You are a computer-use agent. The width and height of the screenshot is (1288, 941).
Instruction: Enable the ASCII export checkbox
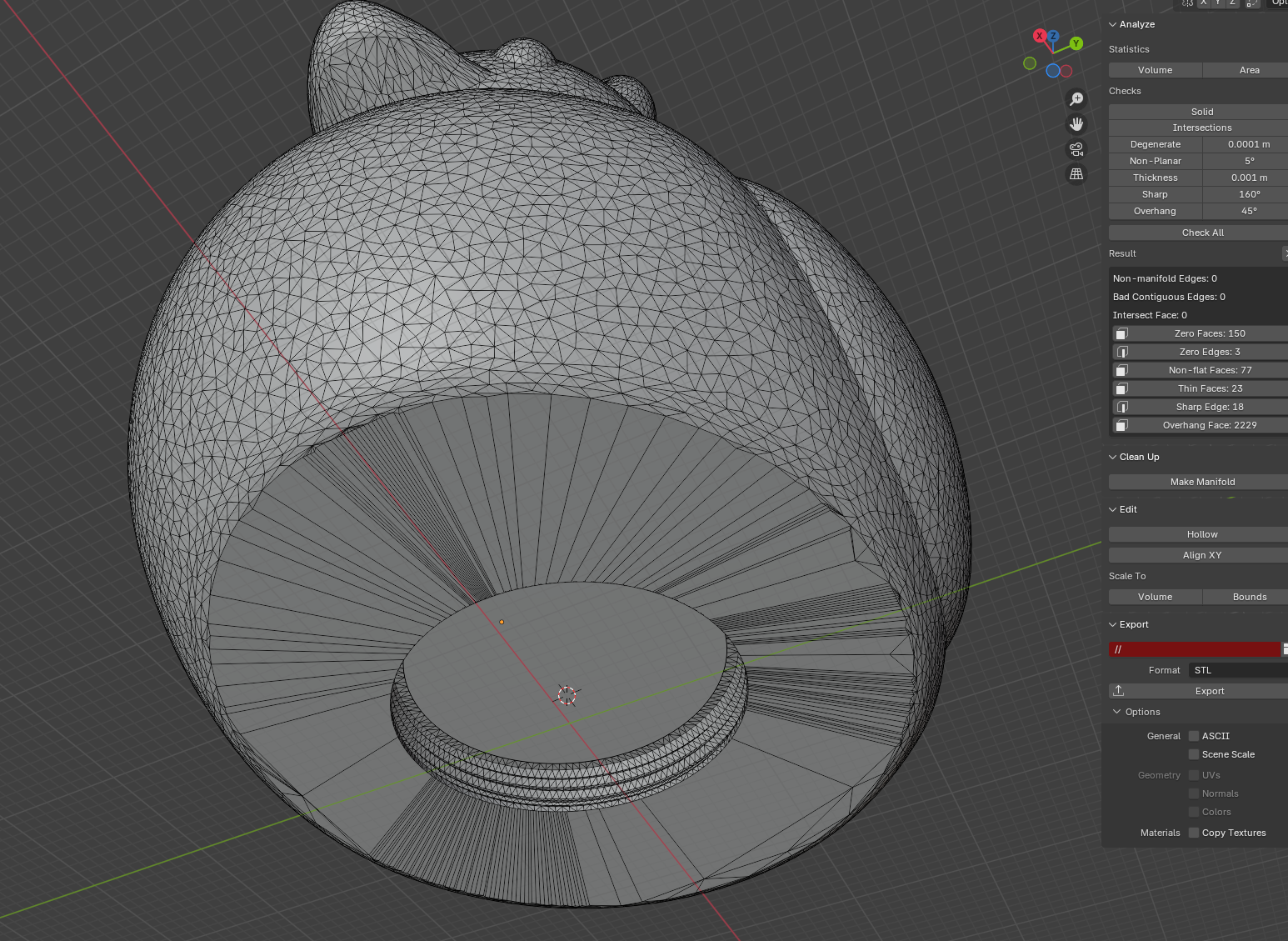click(1194, 736)
